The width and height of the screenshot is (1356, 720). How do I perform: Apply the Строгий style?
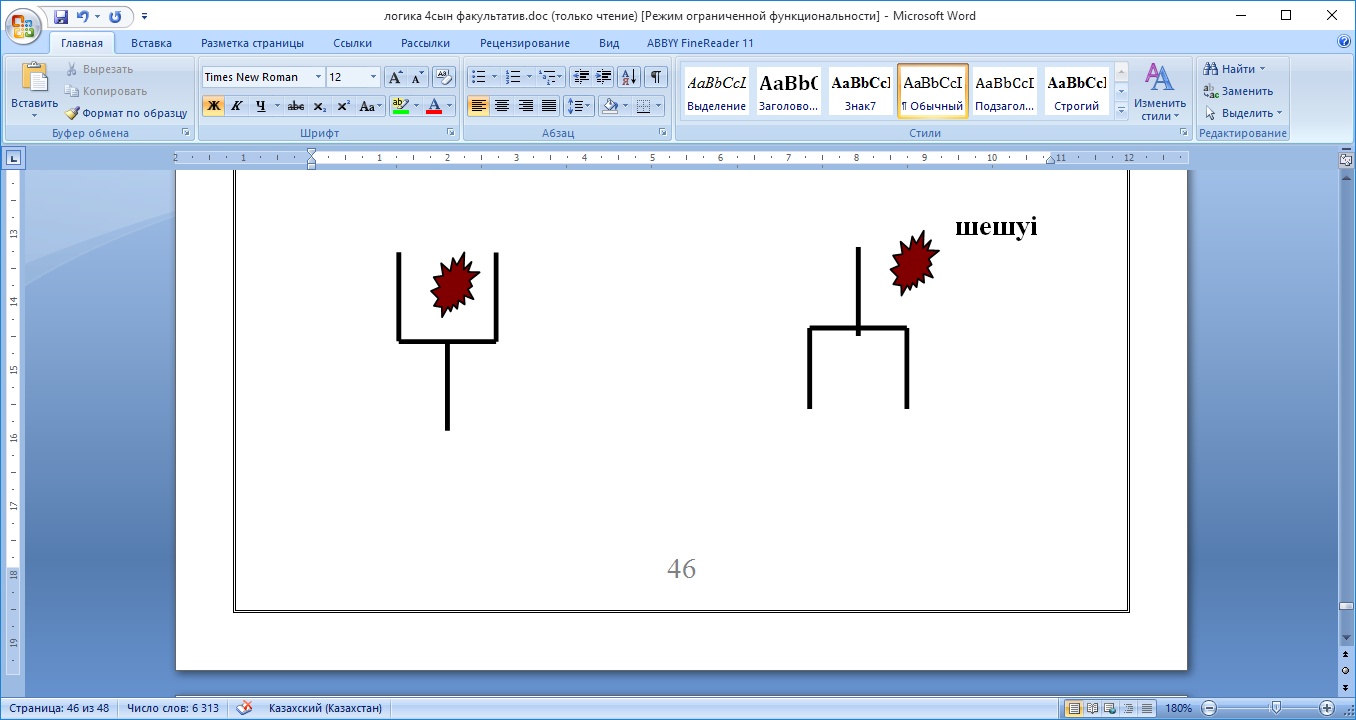pyautogui.click(x=1077, y=91)
